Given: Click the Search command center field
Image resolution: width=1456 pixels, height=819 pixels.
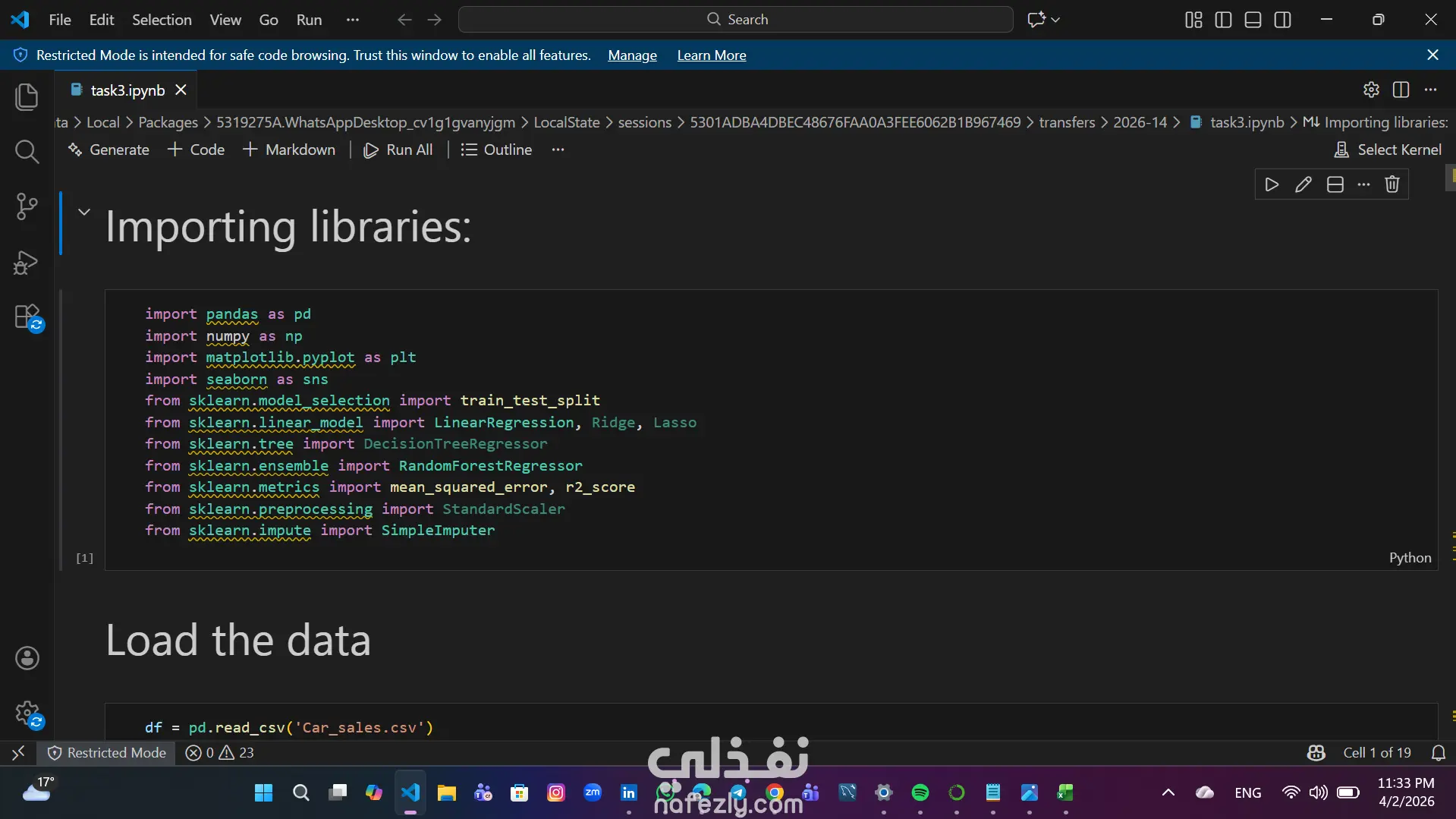Looking at the screenshot, I should (735, 20).
